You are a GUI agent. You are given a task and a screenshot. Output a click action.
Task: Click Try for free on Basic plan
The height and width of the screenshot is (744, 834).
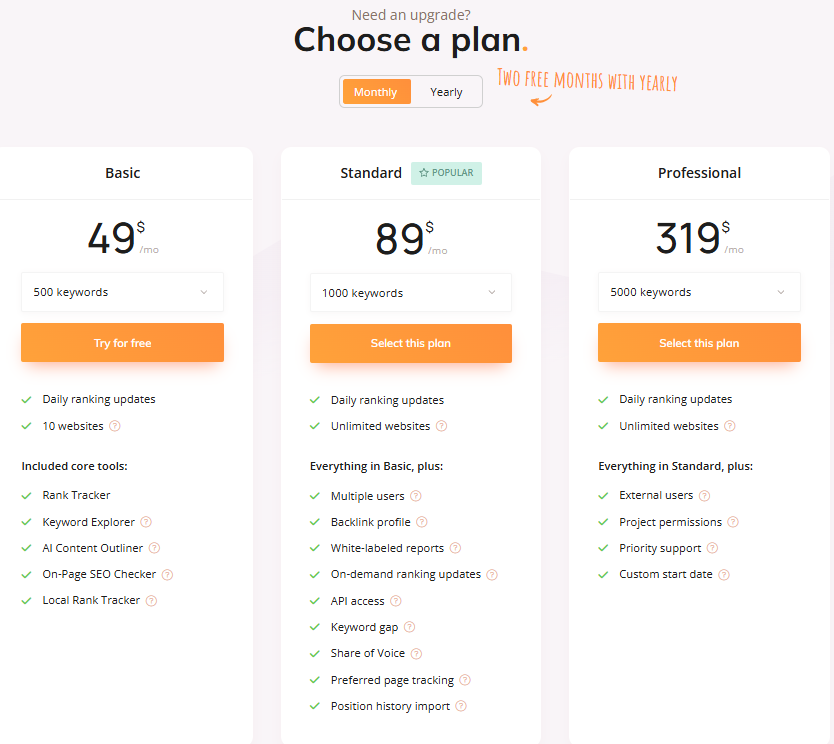[x=122, y=342]
